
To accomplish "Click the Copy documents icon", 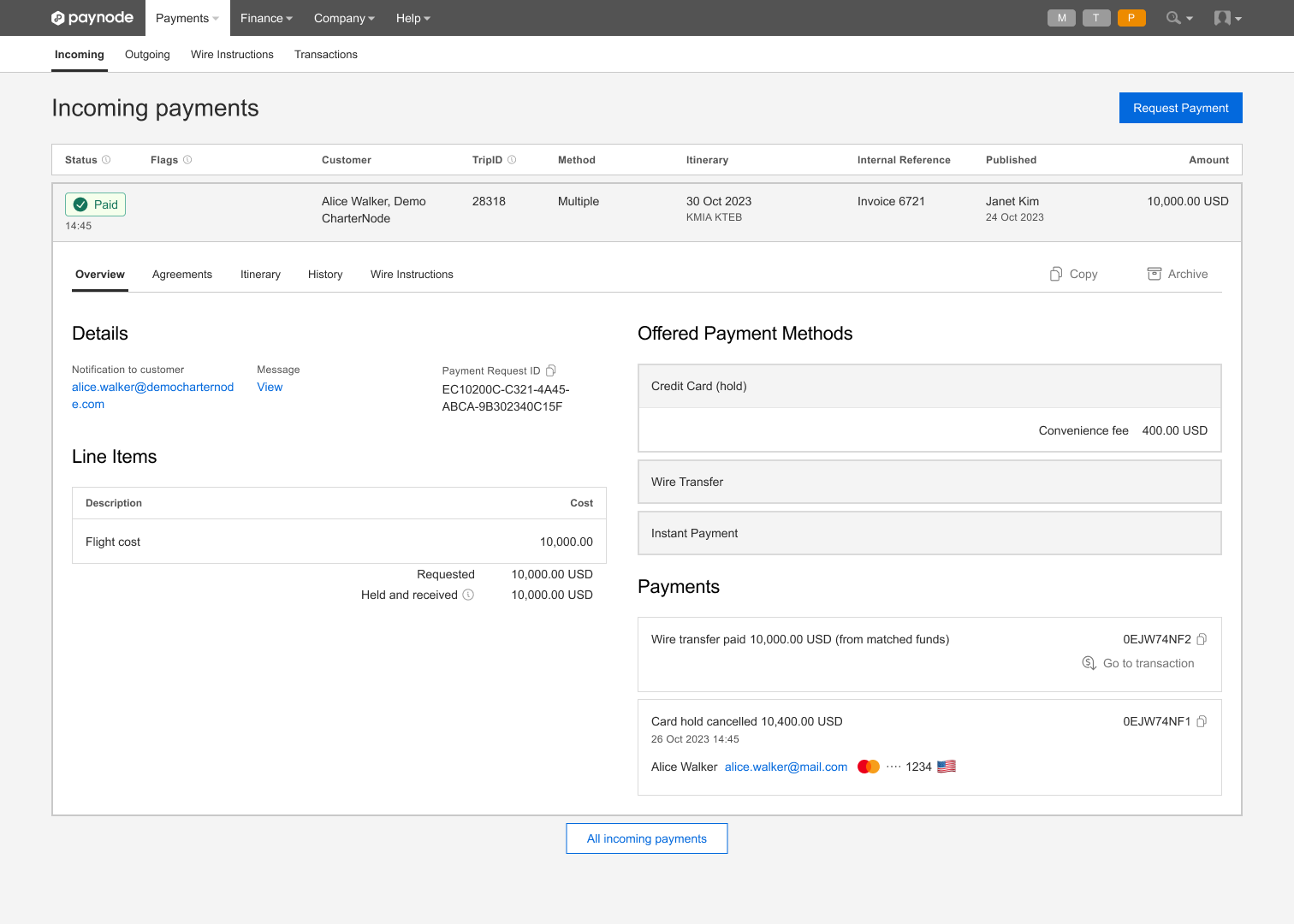I will (1056, 274).
